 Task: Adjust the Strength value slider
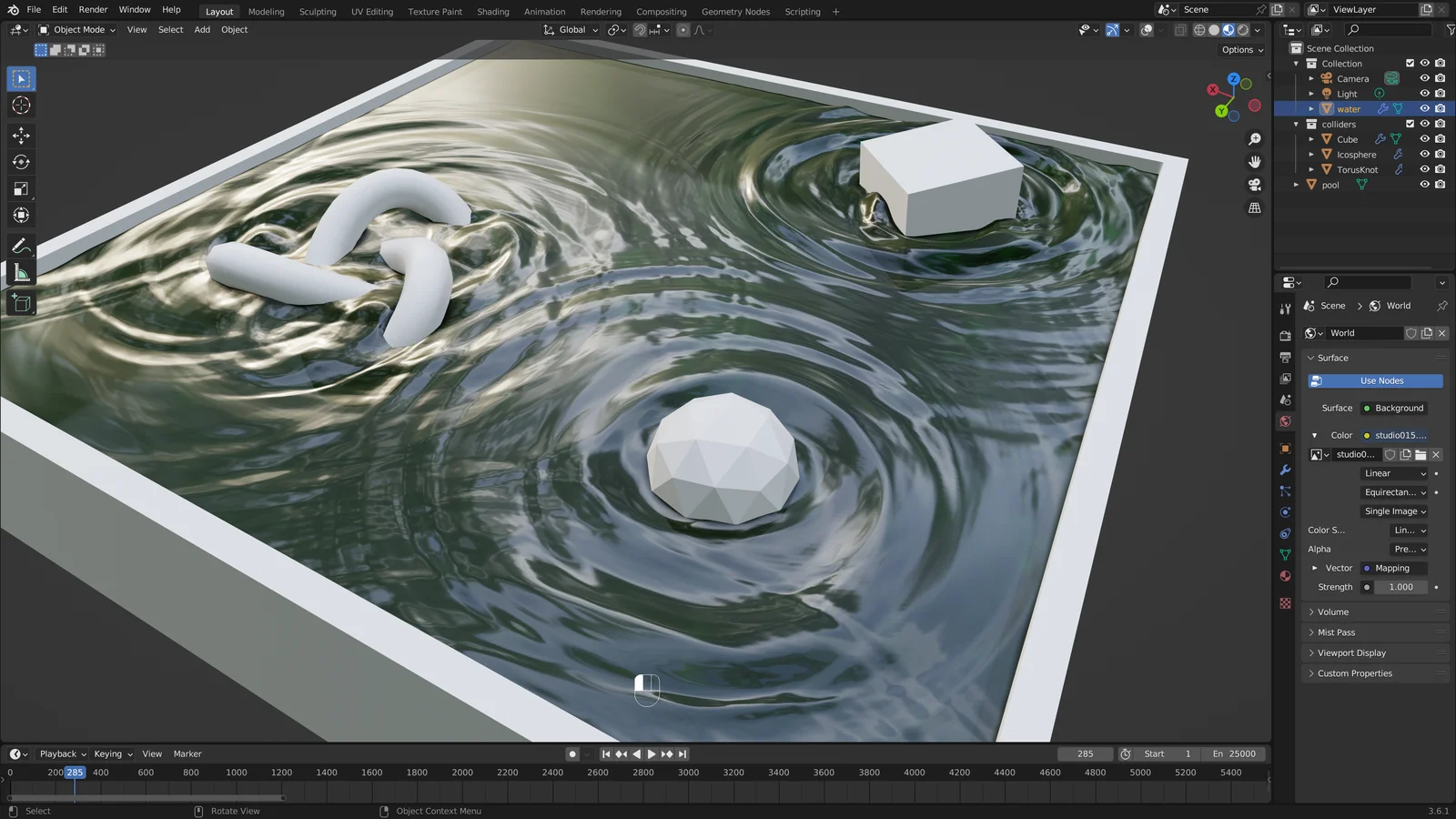tap(1400, 588)
